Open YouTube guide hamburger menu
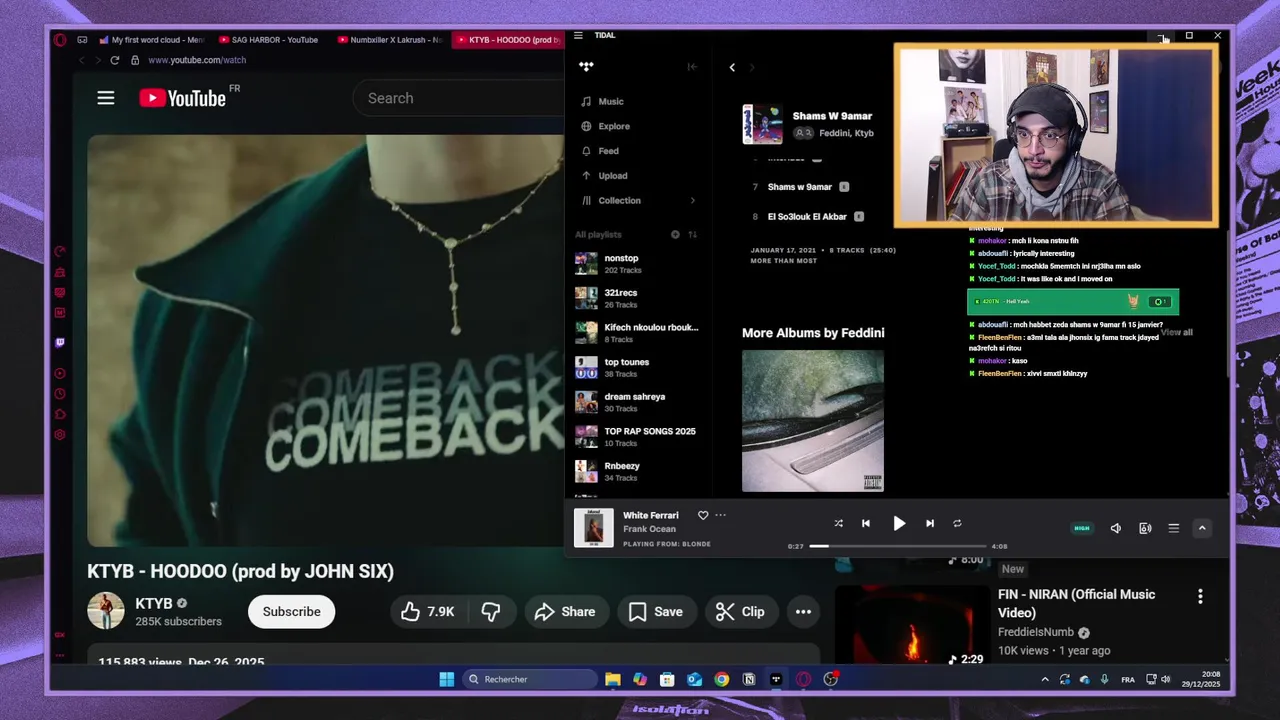The height and width of the screenshot is (720, 1280). coord(106,98)
